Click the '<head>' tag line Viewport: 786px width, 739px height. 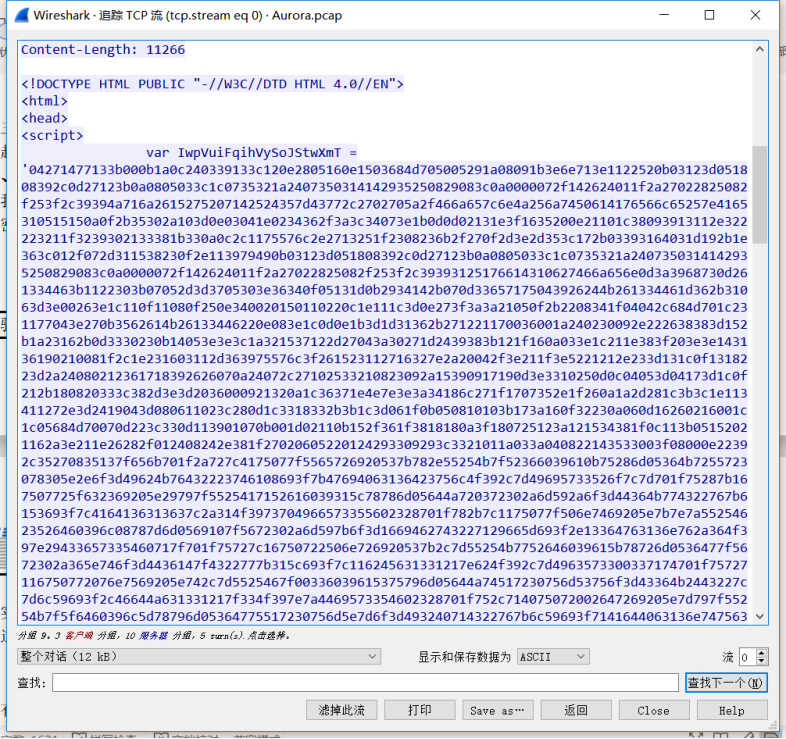(x=44, y=118)
